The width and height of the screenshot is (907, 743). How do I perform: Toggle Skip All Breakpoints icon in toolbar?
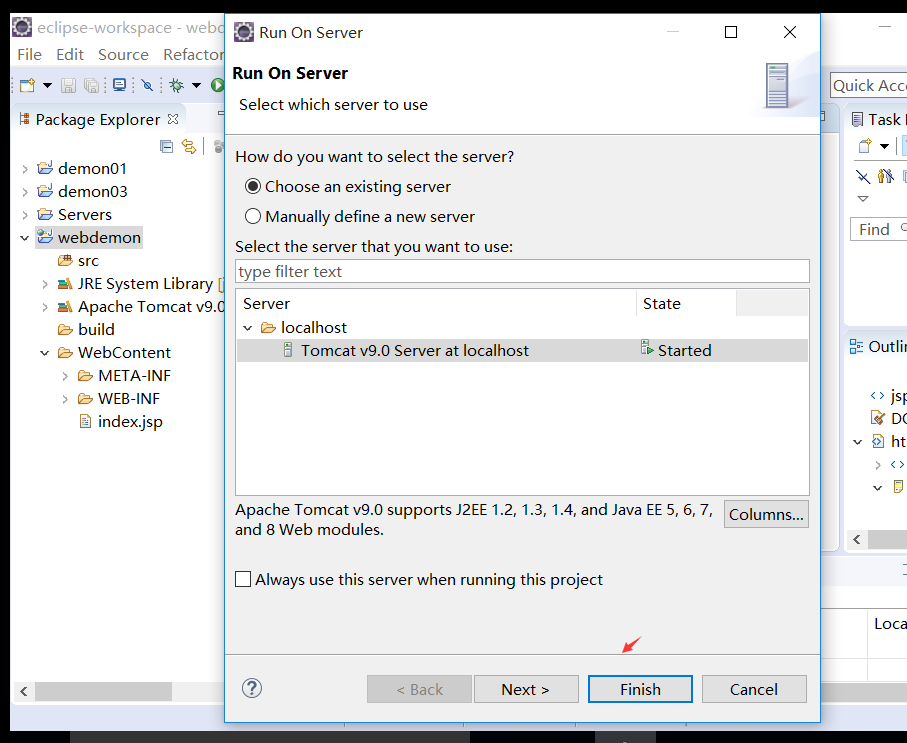[148, 86]
